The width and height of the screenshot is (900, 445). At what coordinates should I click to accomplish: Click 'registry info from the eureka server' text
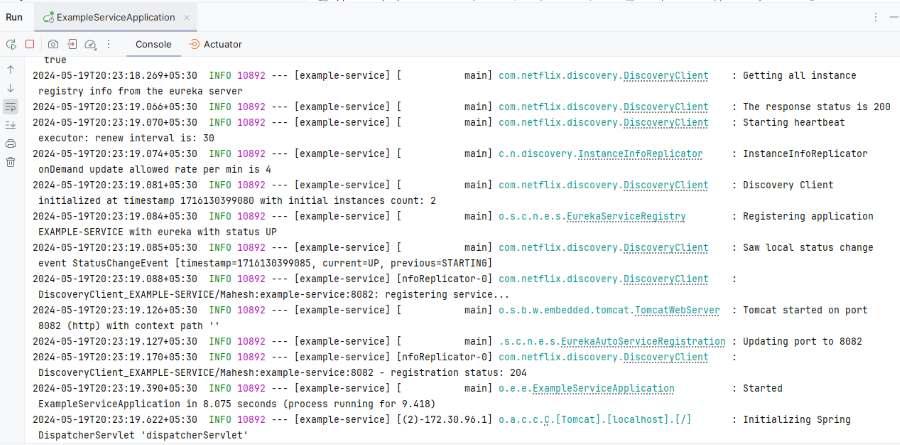(x=140, y=91)
